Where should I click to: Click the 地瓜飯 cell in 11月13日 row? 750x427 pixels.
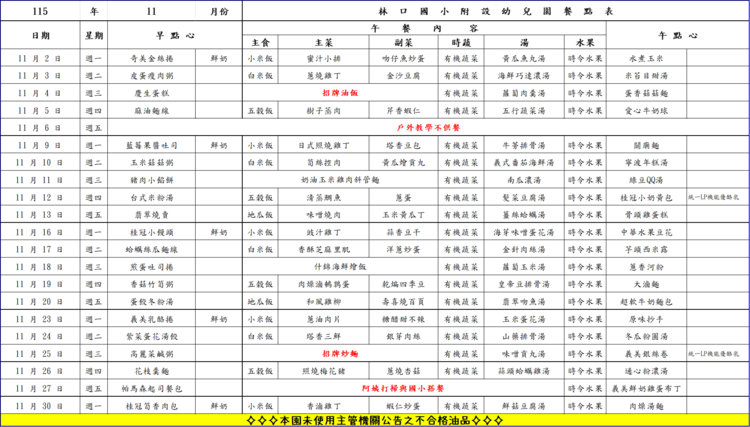pyautogui.click(x=260, y=215)
